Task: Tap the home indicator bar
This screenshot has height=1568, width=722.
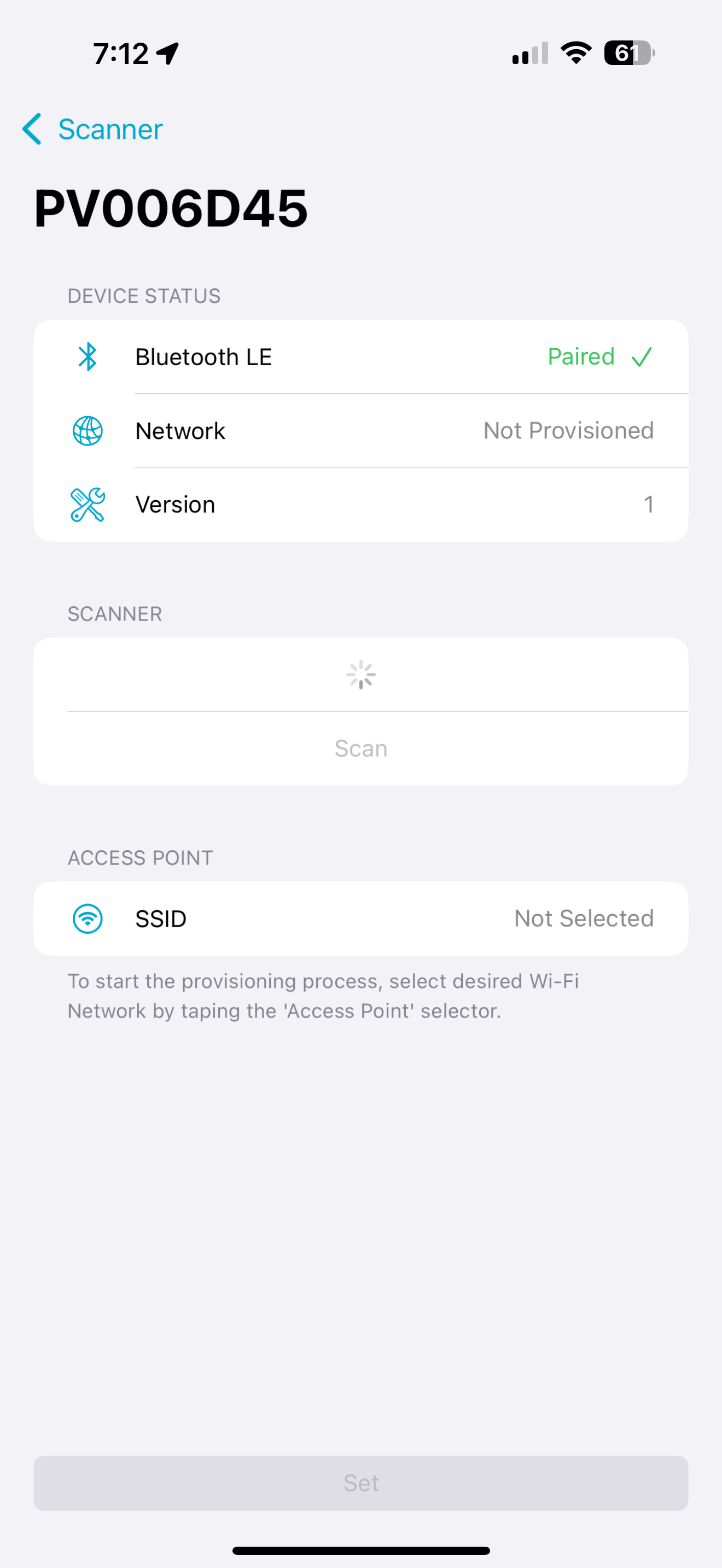Action: pos(361,1551)
